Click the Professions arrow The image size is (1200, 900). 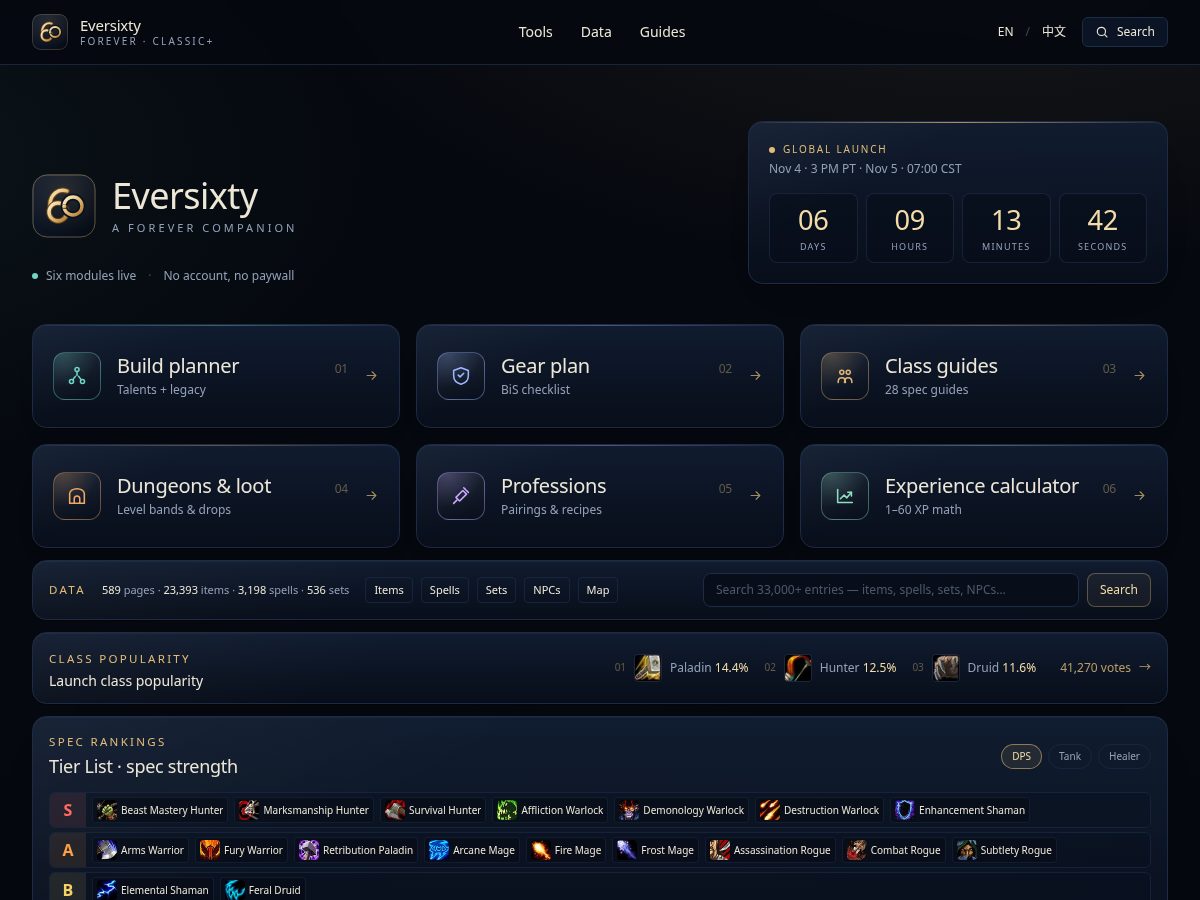point(755,496)
